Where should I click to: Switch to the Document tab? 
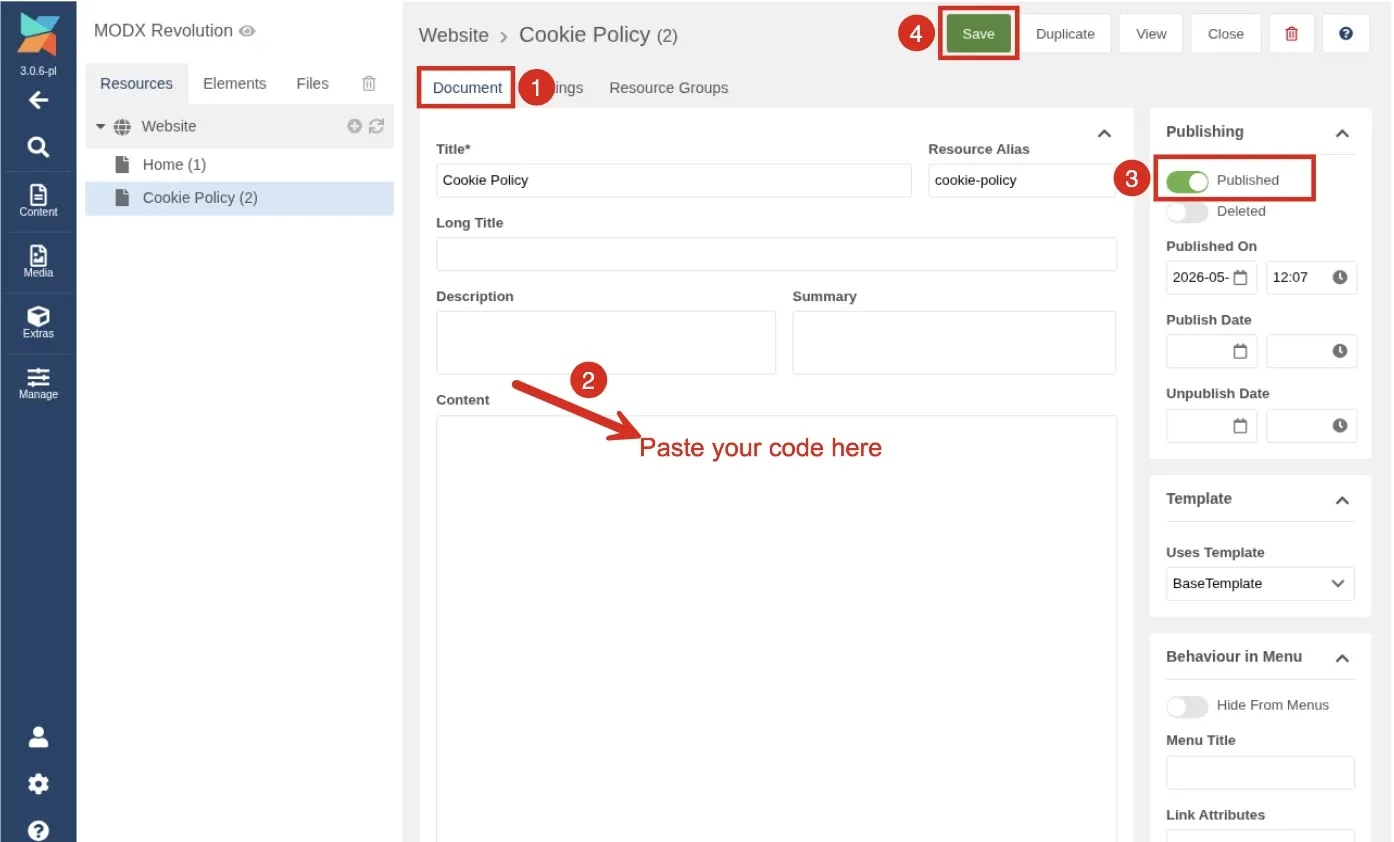point(467,88)
